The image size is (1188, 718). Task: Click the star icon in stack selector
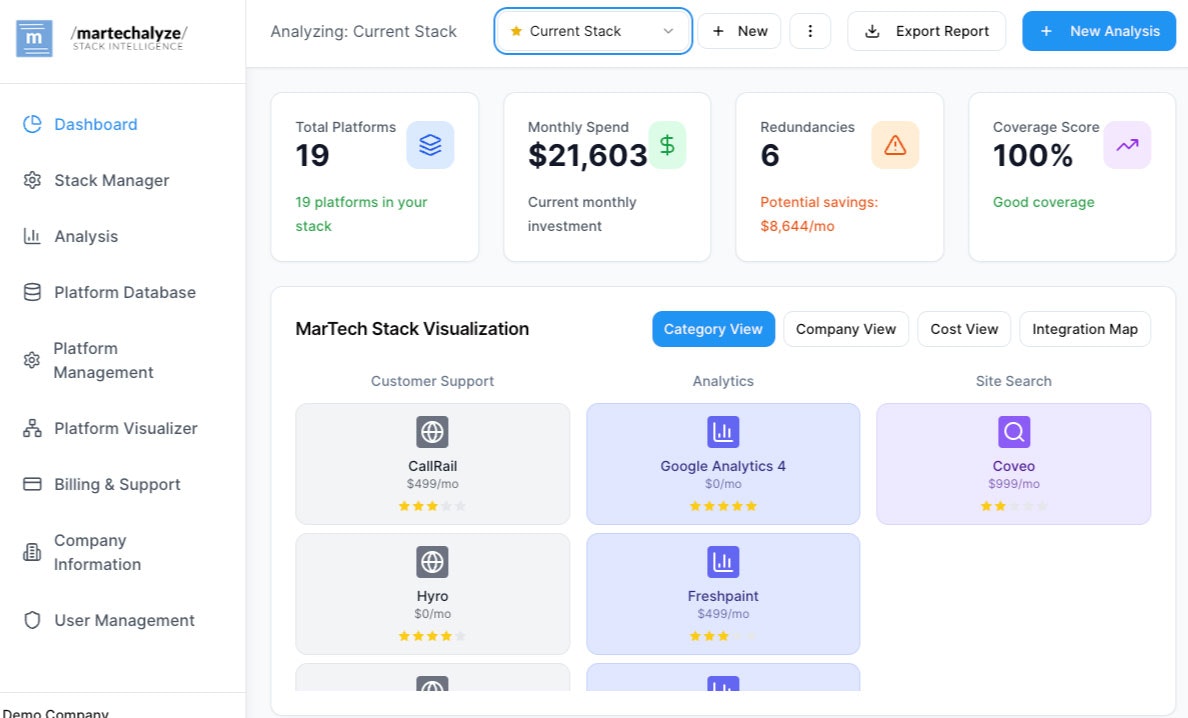tap(516, 31)
